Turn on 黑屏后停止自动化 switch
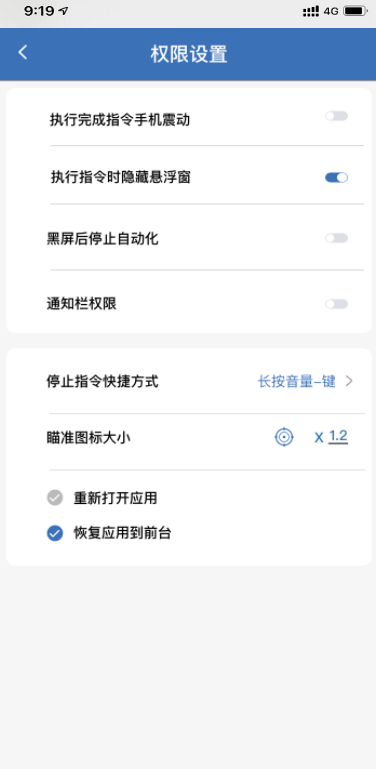 point(336,238)
